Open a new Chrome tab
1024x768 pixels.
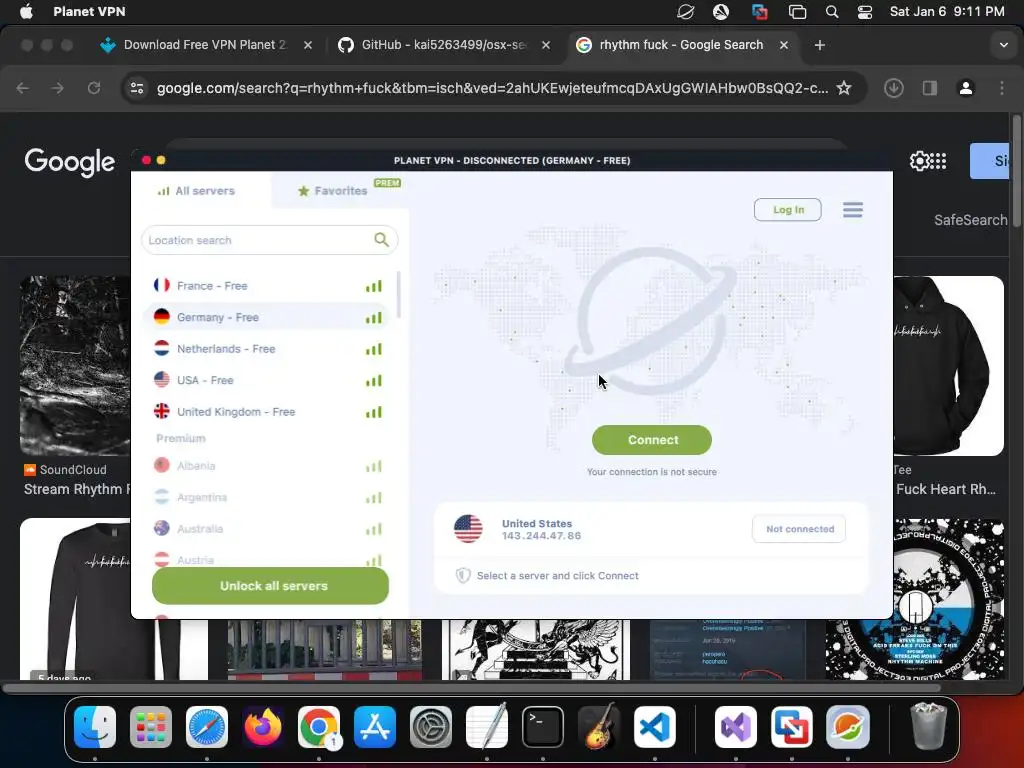820,45
